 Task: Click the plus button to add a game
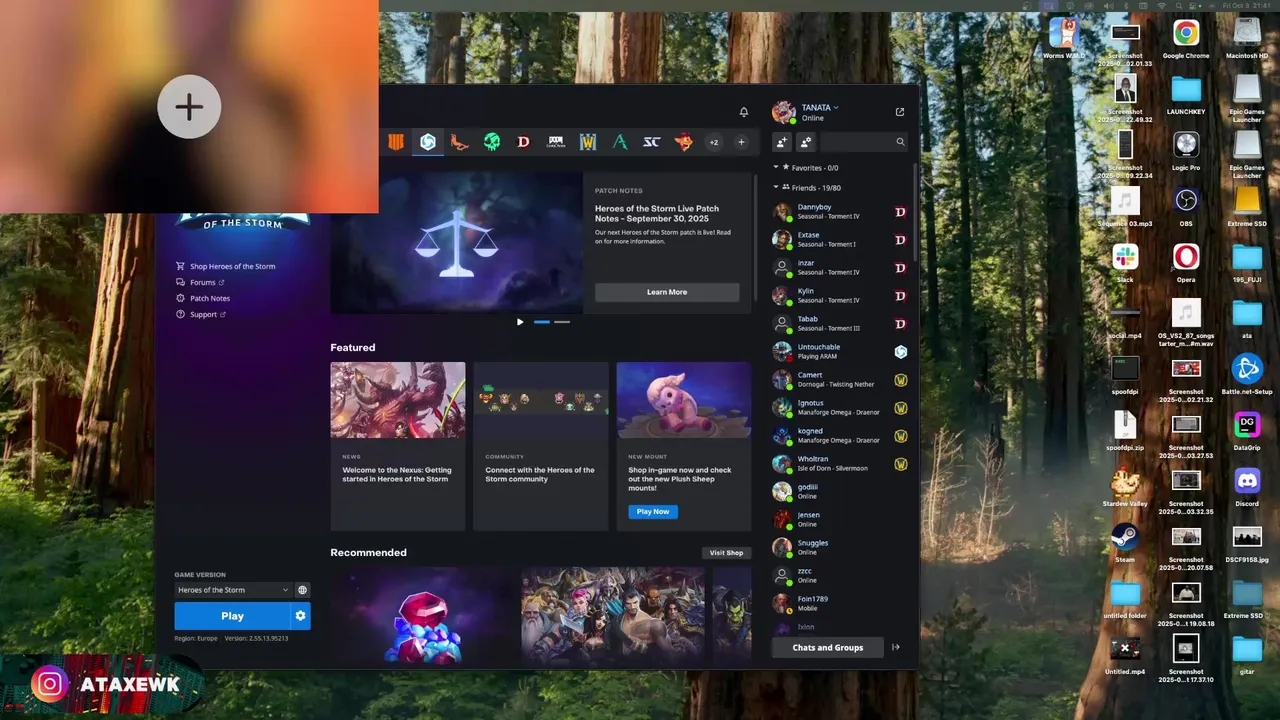[x=741, y=142]
